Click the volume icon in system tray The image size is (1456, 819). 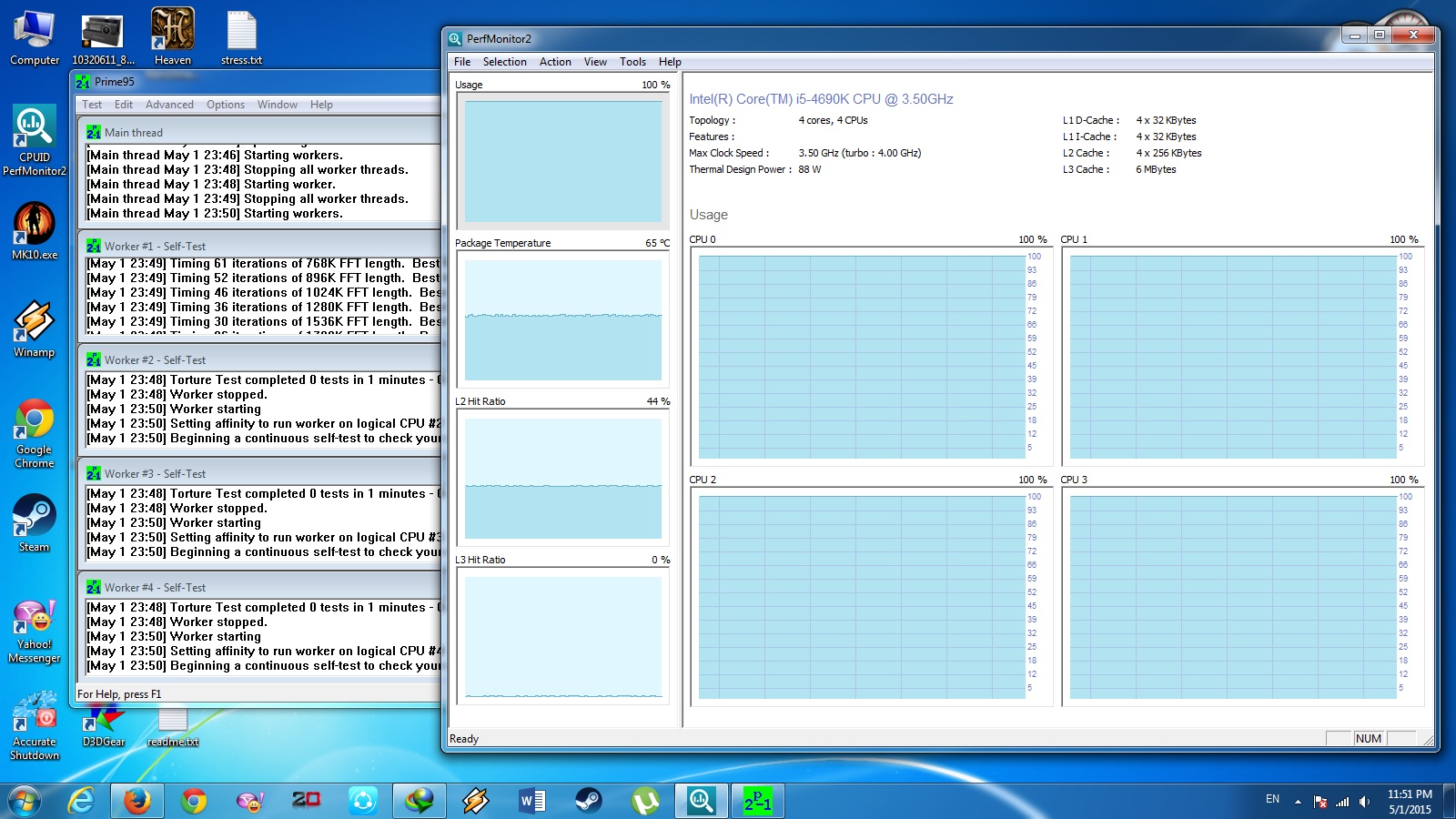pyautogui.click(x=1364, y=802)
